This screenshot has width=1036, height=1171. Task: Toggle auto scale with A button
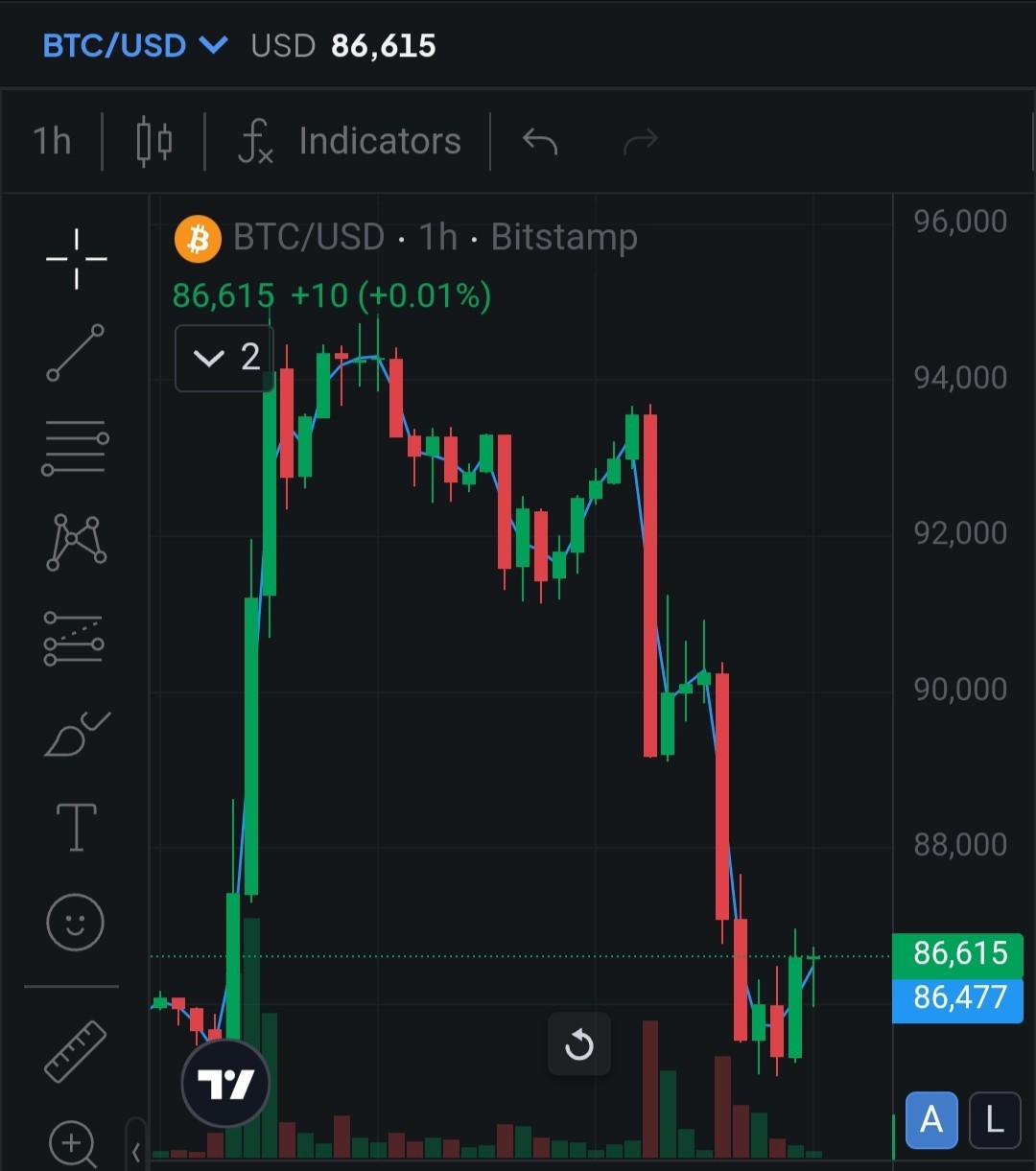click(931, 1119)
